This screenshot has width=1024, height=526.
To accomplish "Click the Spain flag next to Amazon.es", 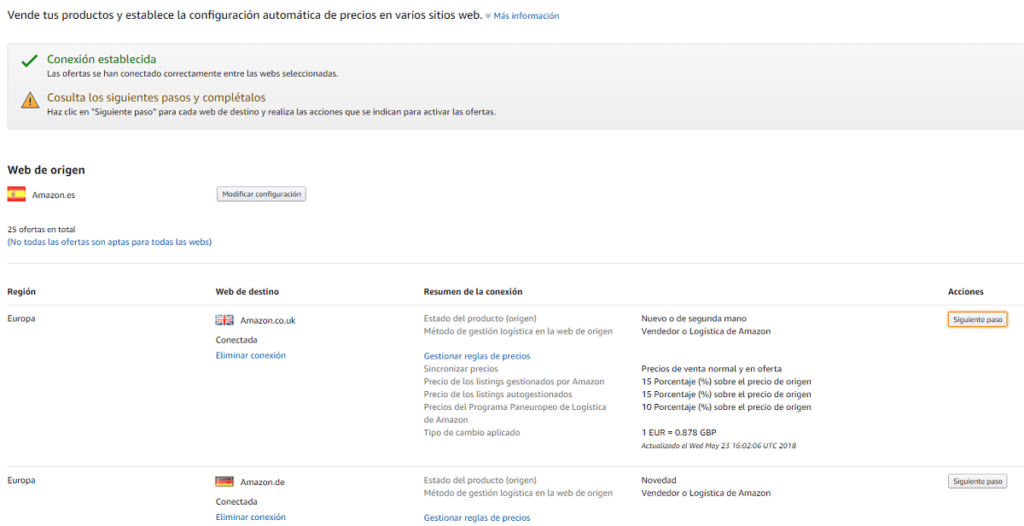I will 17,194.
